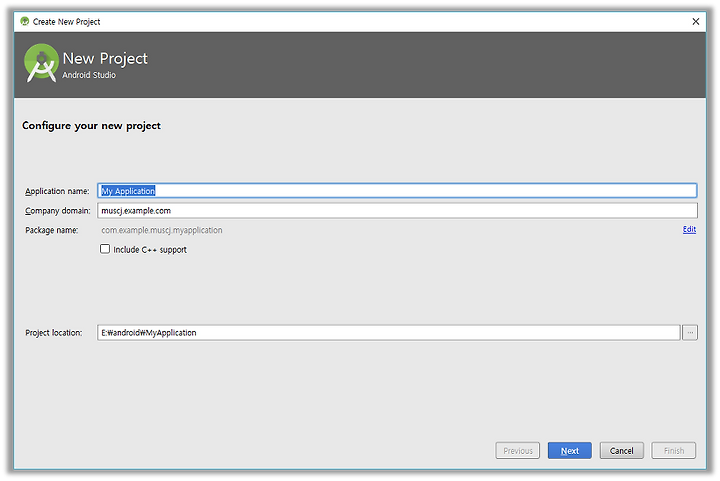The width and height of the screenshot is (720, 481).
Task: Click the 'Application name:' label
Action: coord(57,191)
